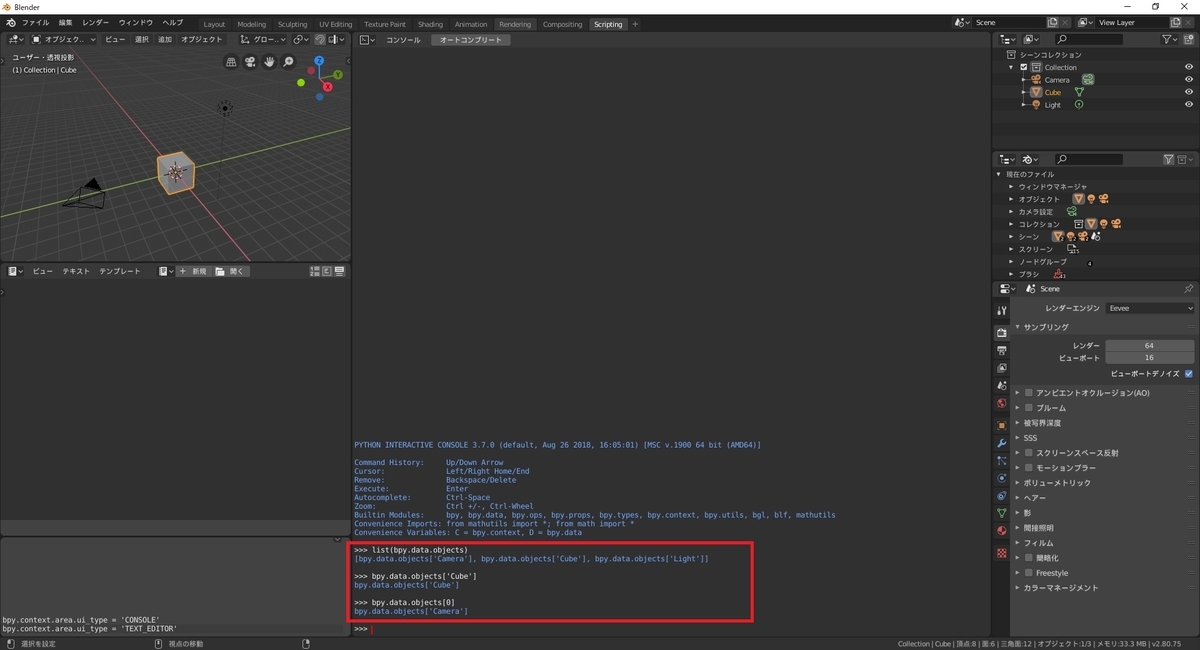Switch to the Layout workspace tab
The image size is (1200, 650).
tap(214, 24)
